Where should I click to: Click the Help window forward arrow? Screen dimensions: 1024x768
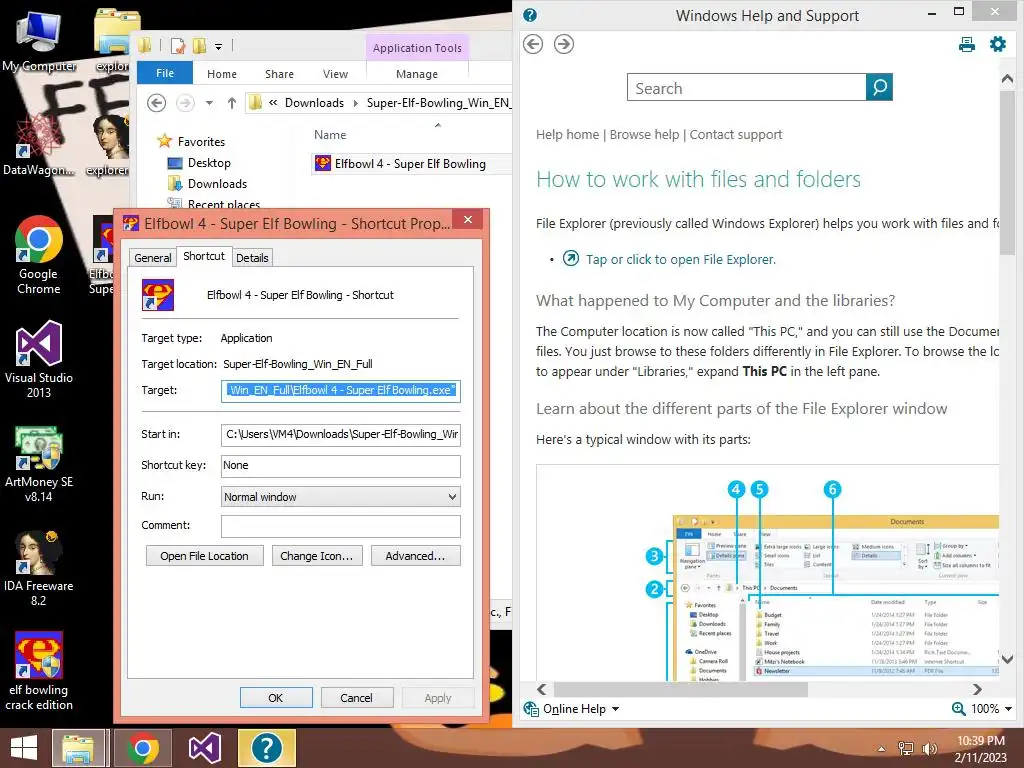tap(564, 44)
